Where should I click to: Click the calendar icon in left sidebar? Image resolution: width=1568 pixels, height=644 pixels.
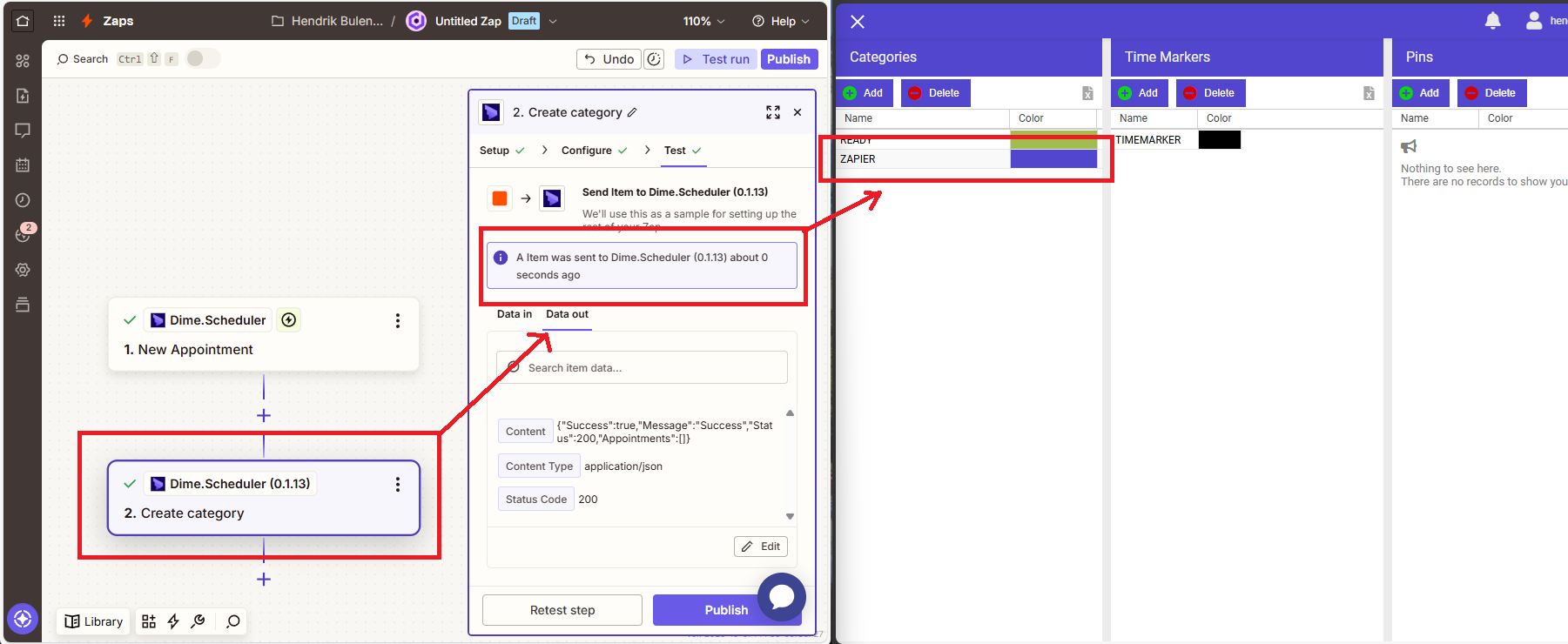[x=23, y=165]
